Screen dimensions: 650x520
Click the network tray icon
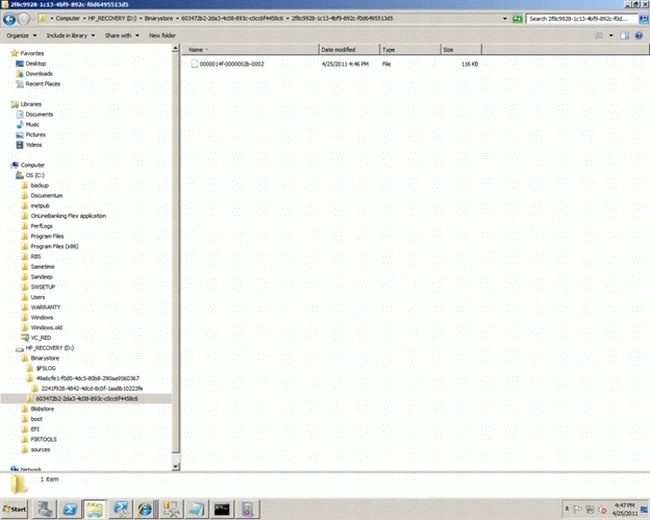590,509
